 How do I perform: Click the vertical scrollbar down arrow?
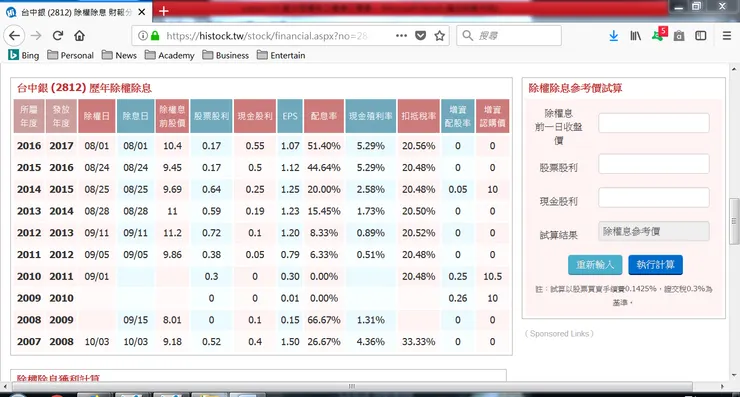[x=734, y=376]
